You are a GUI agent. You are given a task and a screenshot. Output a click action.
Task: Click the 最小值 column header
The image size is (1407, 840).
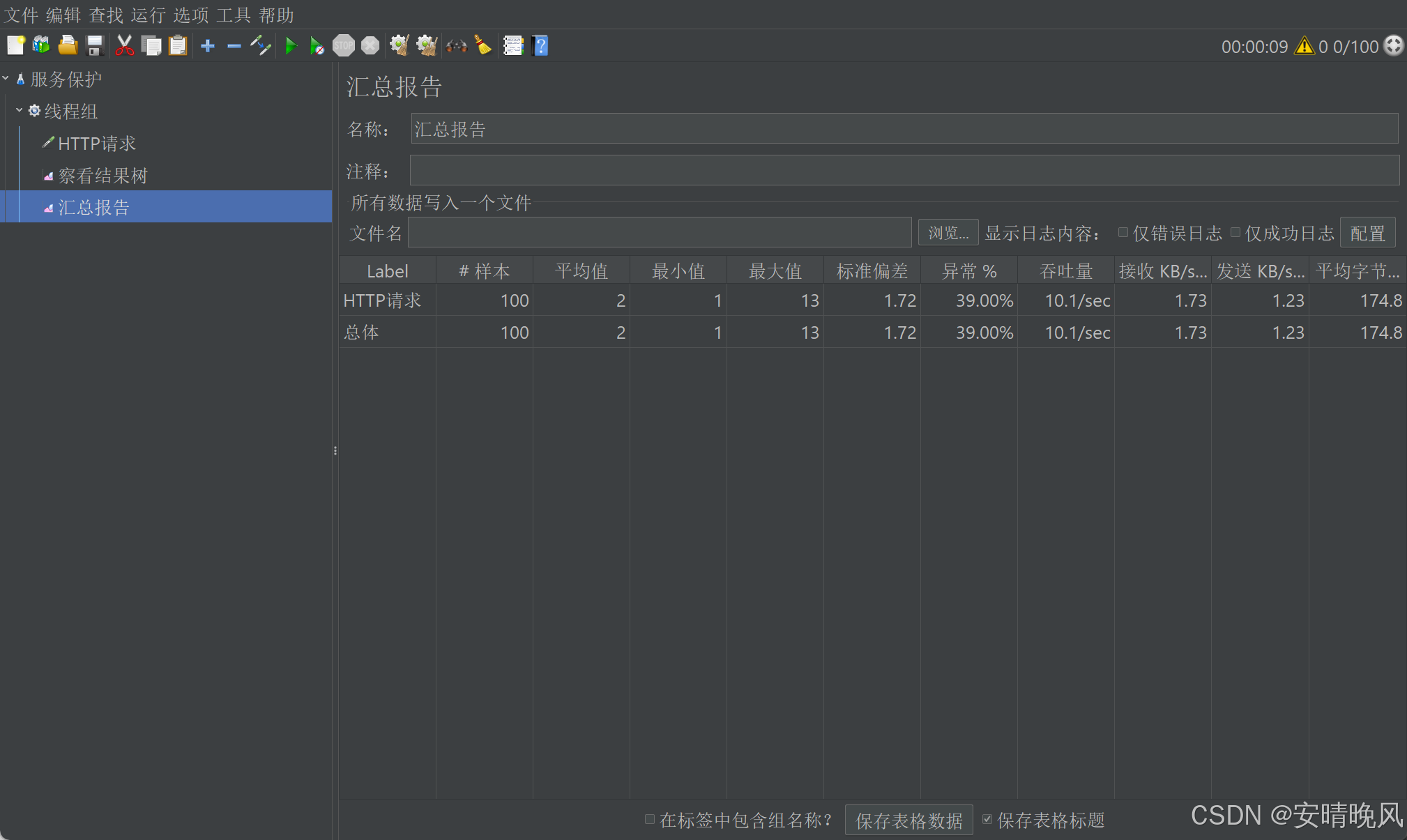[x=678, y=271]
